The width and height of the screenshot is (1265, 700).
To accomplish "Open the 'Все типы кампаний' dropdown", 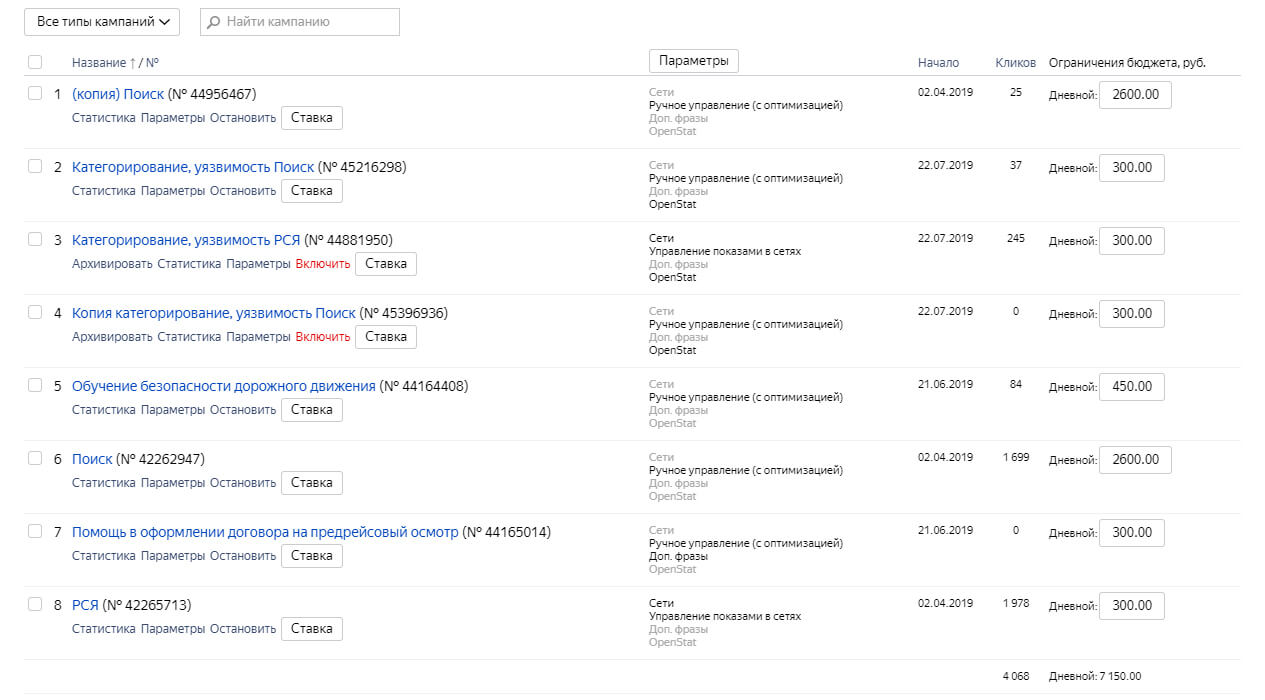I will point(102,21).
